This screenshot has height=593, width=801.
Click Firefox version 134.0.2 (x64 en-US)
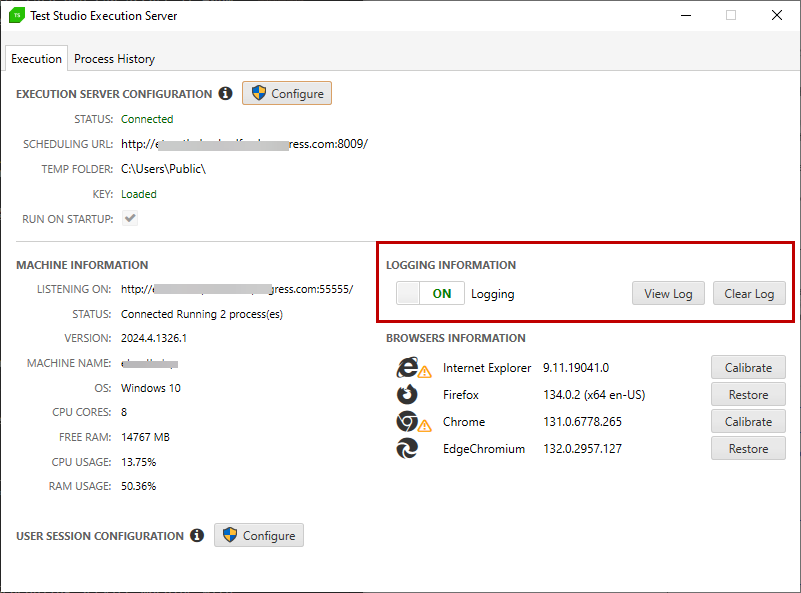[594, 395]
